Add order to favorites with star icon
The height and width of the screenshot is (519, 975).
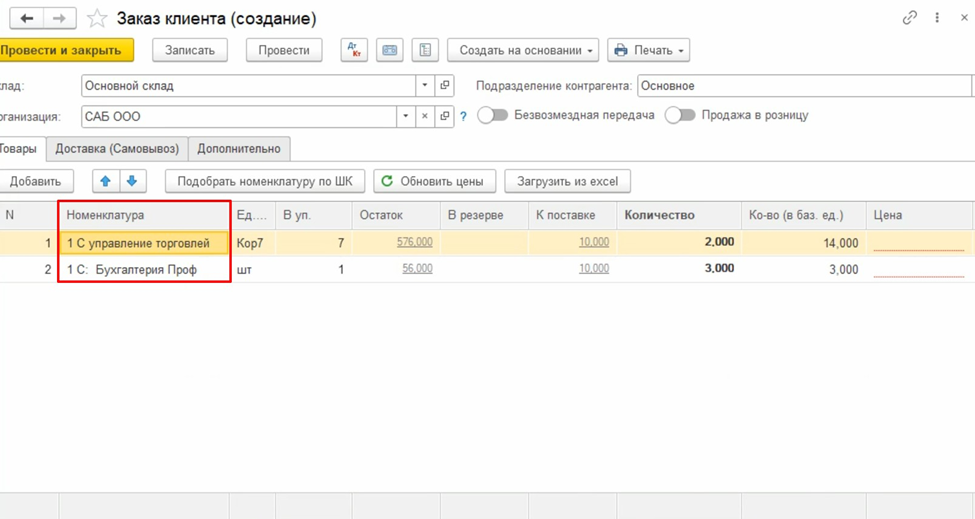click(96, 19)
